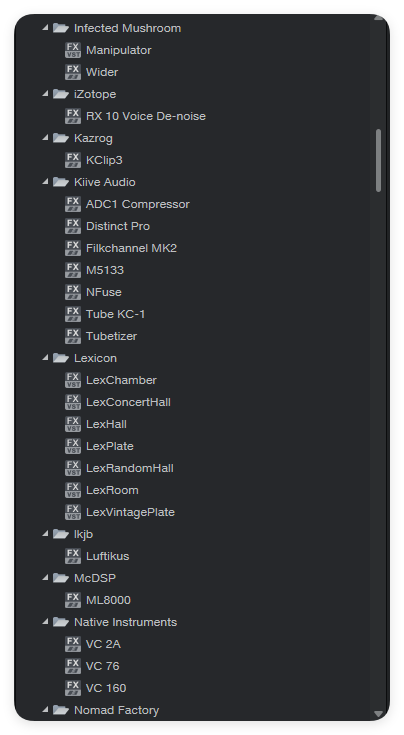Collapse the Native Instruments folder arrow

(45, 622)
